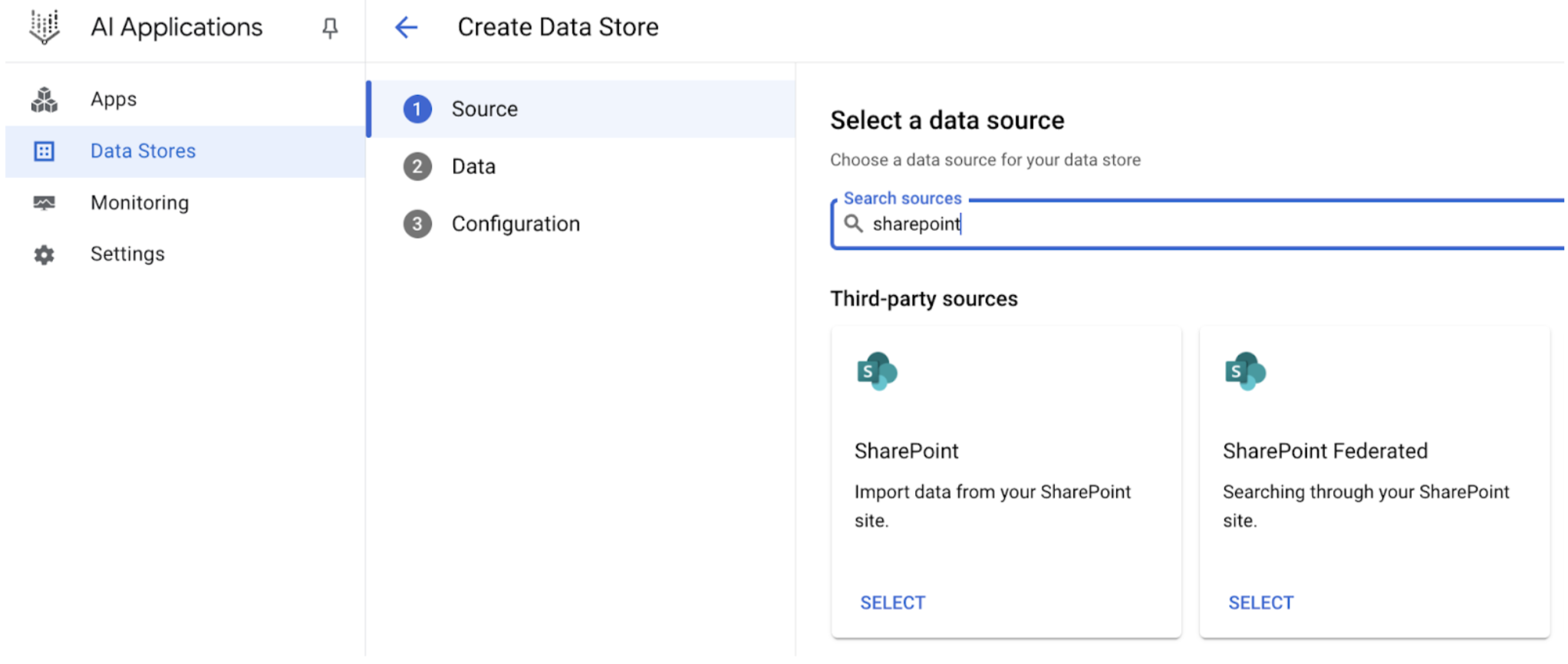Click the SharePoint Federated card title
This screenshot has height=664, width=1568.
[x=1325, y=451]
